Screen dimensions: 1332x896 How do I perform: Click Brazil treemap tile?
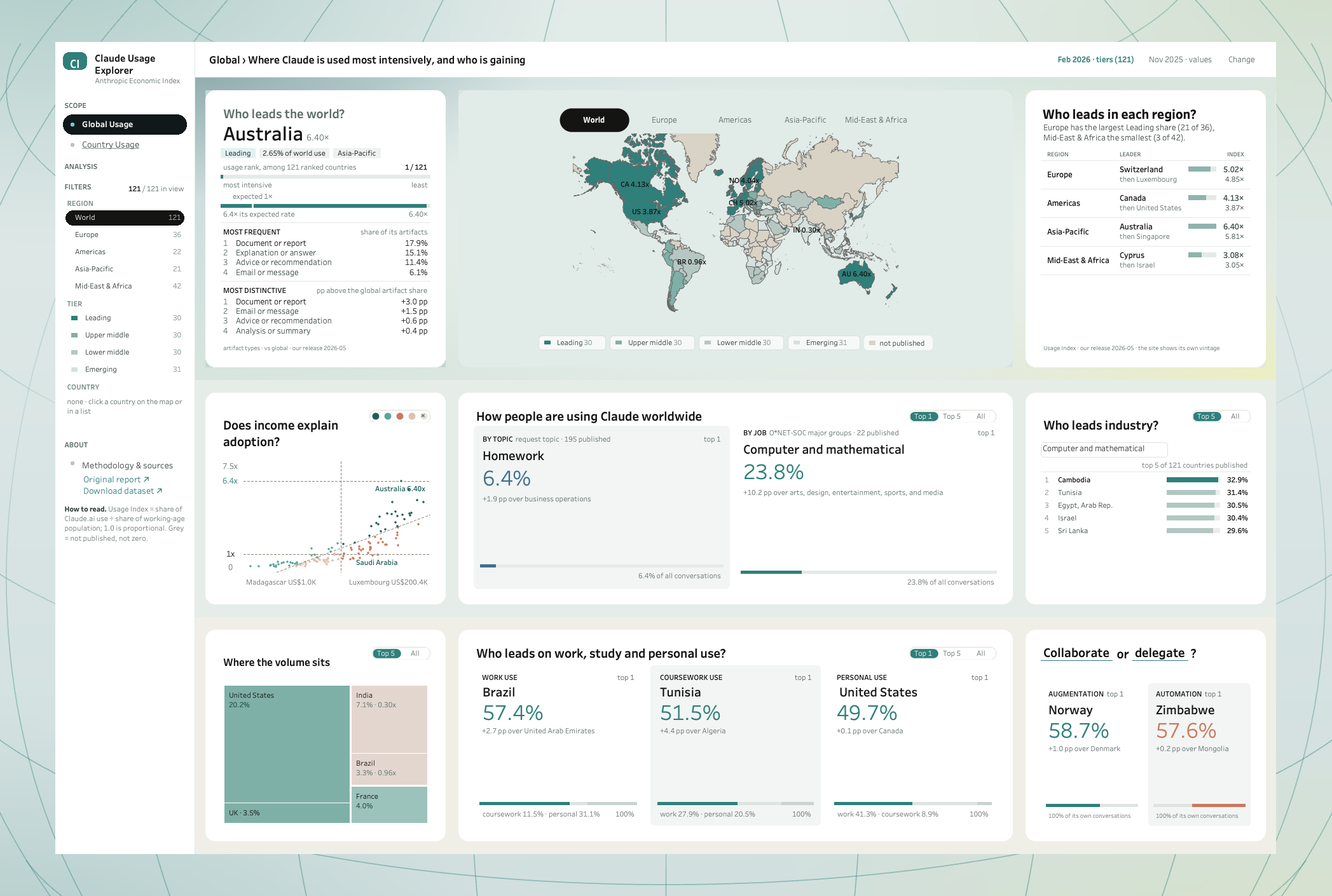(389, 769)
